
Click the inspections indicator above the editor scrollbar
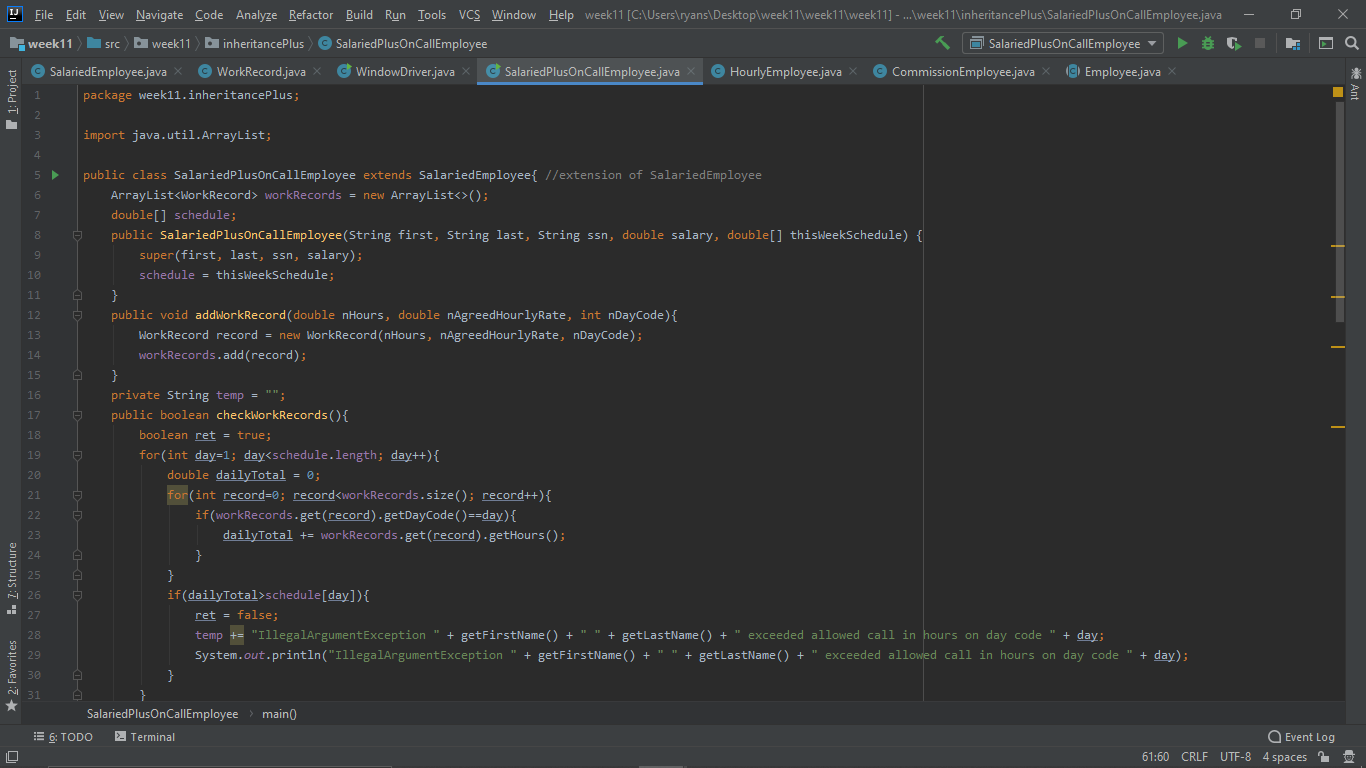[x=1338, y=91]
